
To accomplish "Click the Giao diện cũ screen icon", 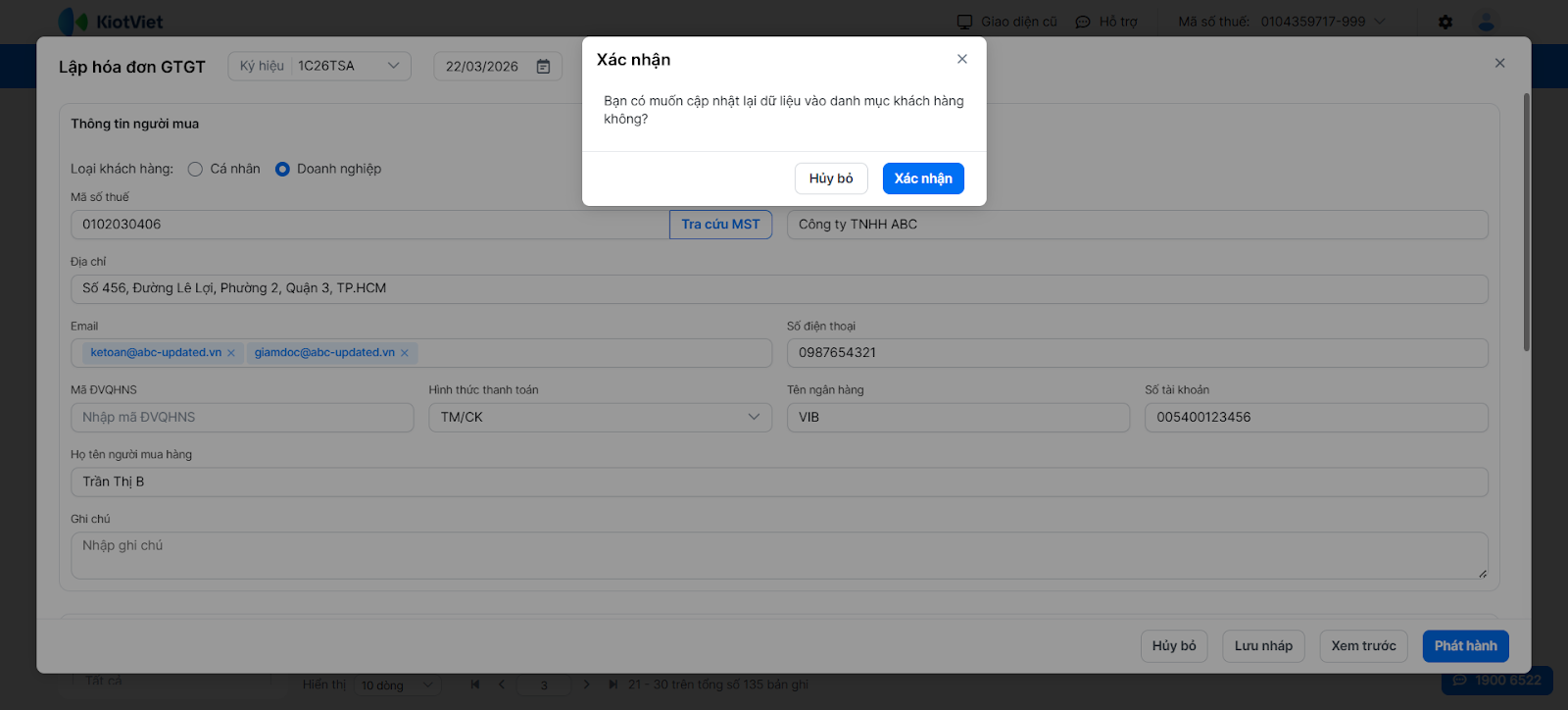I will [x=965, y=22].
